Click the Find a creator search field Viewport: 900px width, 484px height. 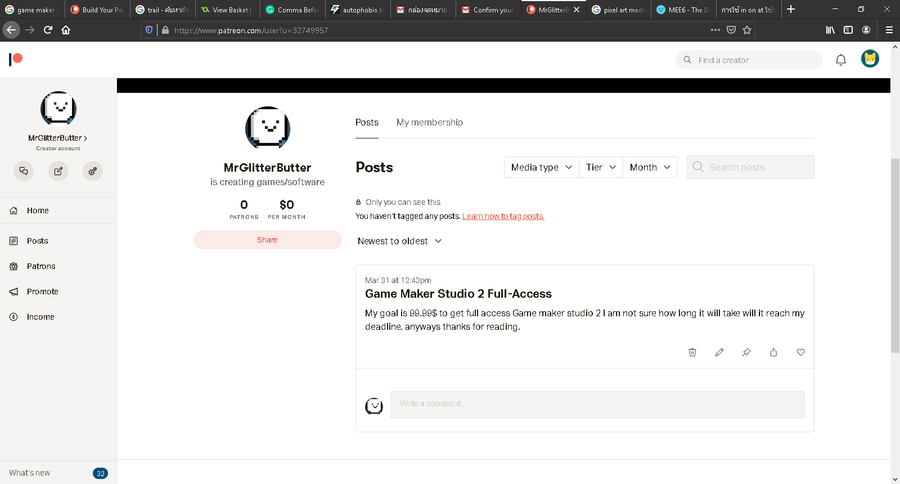[749, 60]
